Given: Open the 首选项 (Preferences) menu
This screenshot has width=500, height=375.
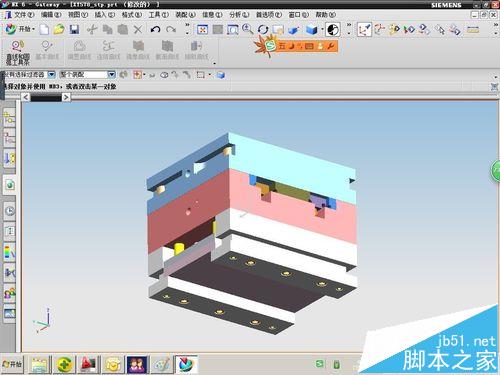Looking at the screenshot, I should [269, 15].
